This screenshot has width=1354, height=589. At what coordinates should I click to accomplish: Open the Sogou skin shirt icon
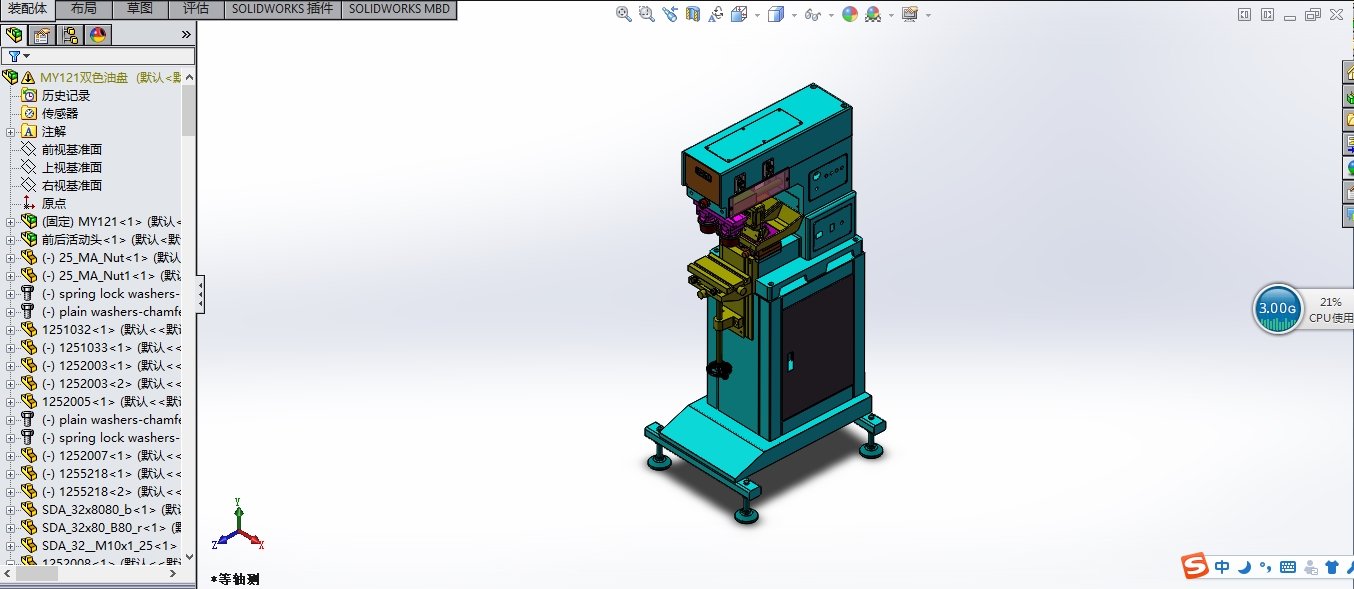point(1331,567)
